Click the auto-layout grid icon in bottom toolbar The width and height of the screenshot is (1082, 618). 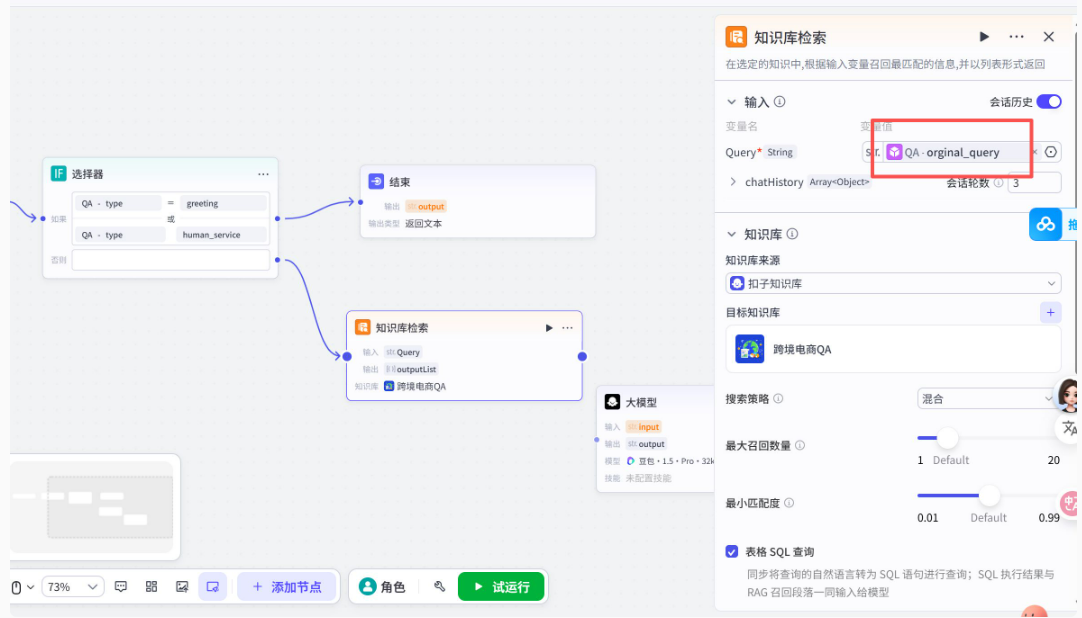(x=151, y=587)
